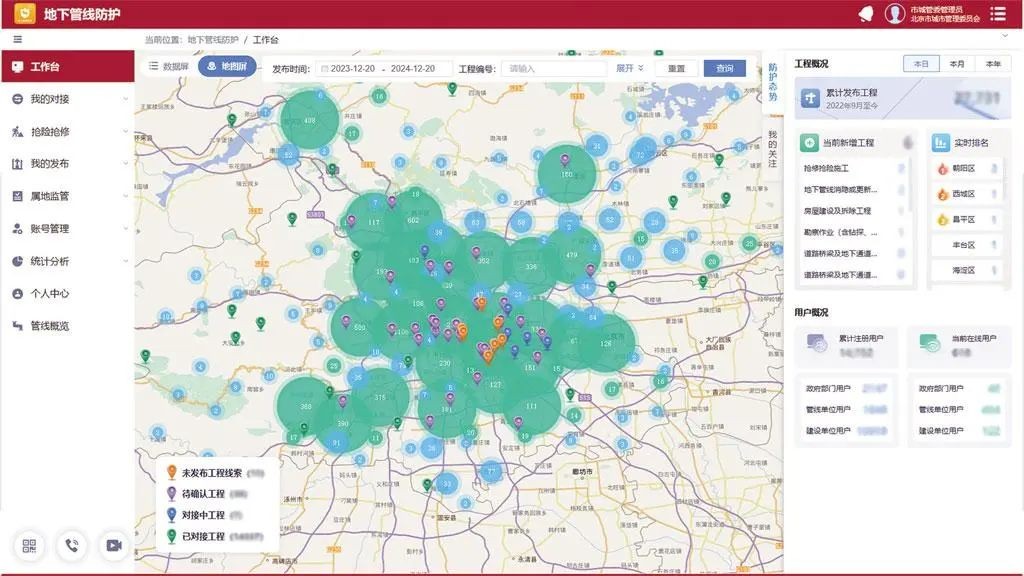1024x576 pixels.
Task: Select the 本月 time range option
Action: coord(957,63)
